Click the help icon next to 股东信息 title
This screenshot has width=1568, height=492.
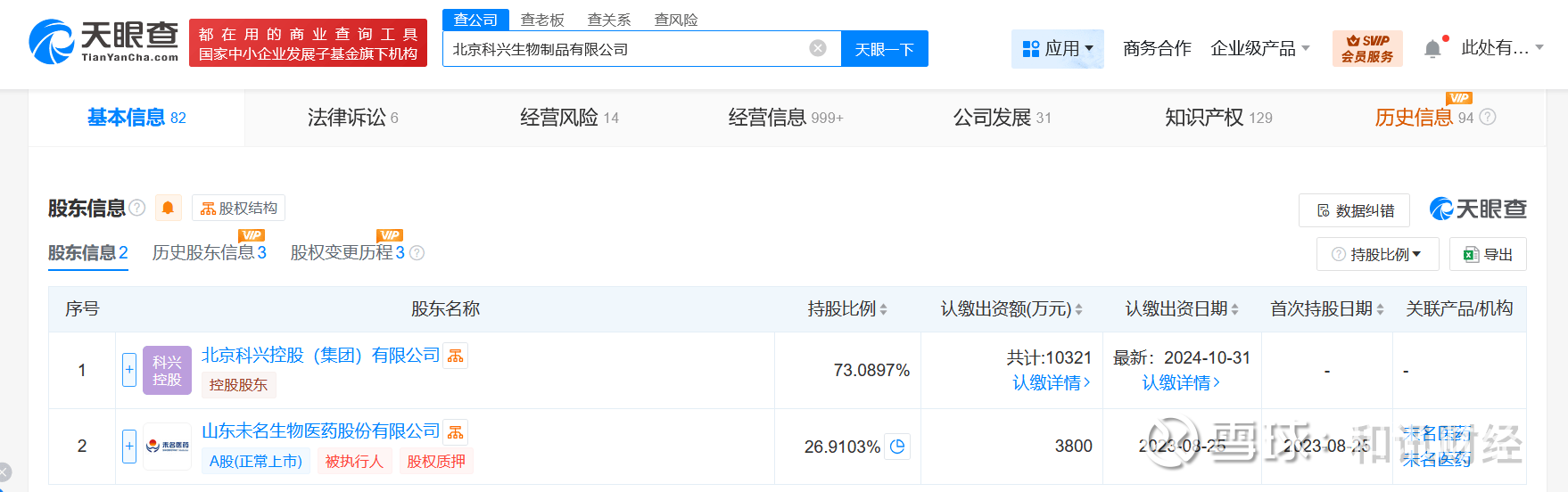coord(137,208)
